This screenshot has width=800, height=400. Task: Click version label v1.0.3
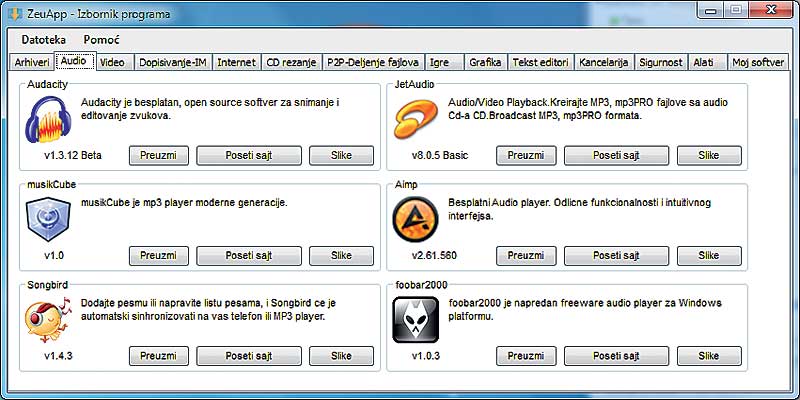426,356
